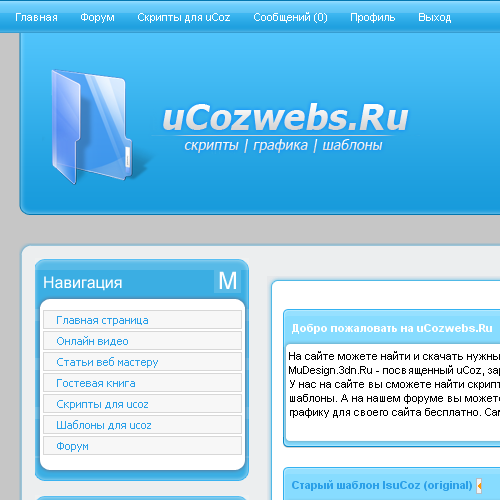Open Скрипты для ucoz sidebar link
Image resolution: width=500 pixels, height=500 pixels.
click(142, 404)
